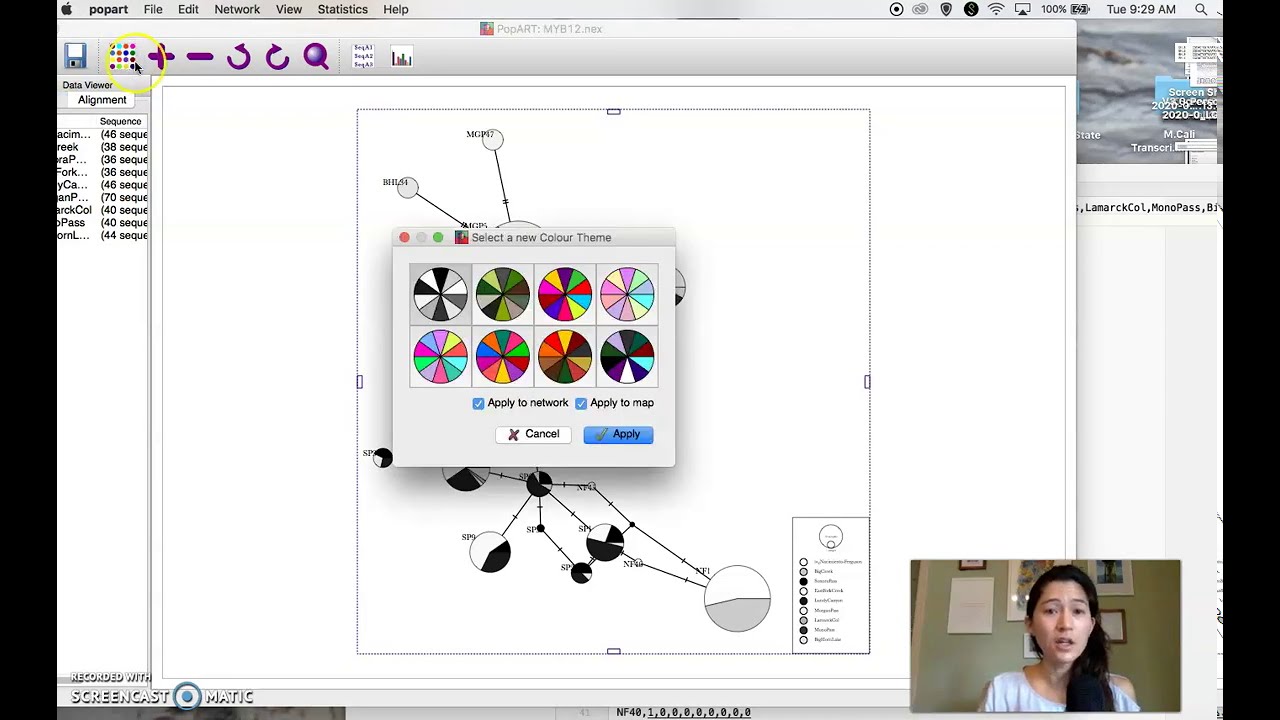Open the View menu
1280x720 pixels.
click(x=289, y=9)
